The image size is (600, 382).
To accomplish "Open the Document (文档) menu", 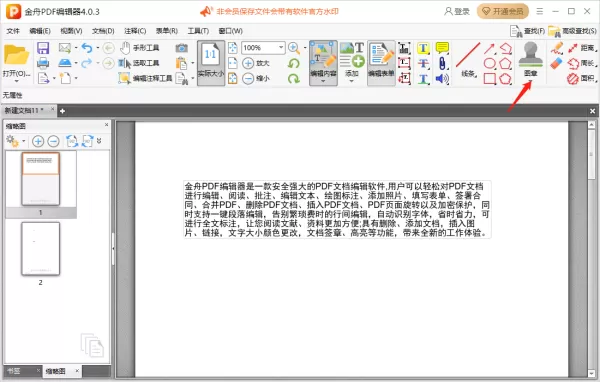I will click(x=103, y=31).
